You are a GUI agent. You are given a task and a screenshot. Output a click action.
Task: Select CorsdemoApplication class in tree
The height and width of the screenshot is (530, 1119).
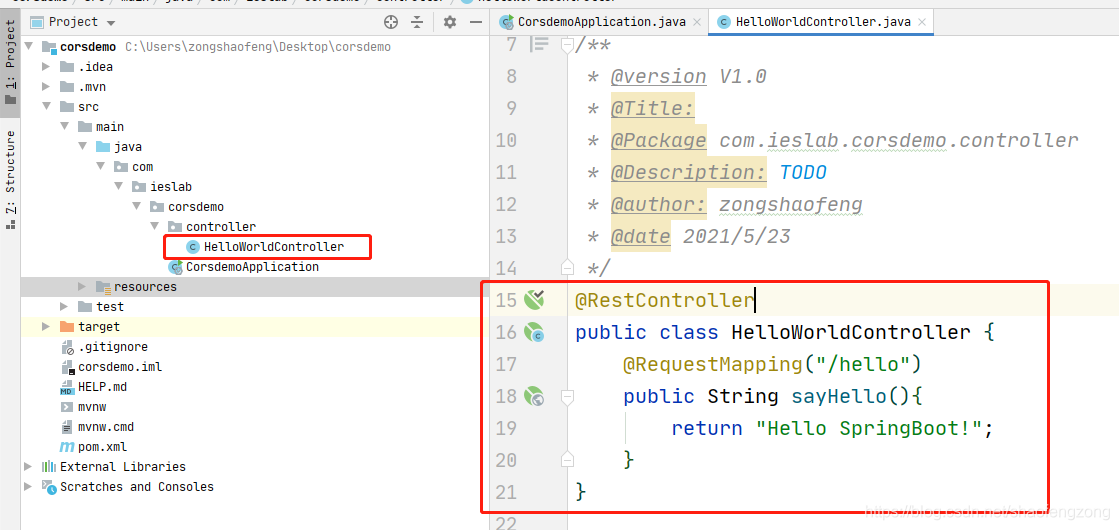point(252,267)
